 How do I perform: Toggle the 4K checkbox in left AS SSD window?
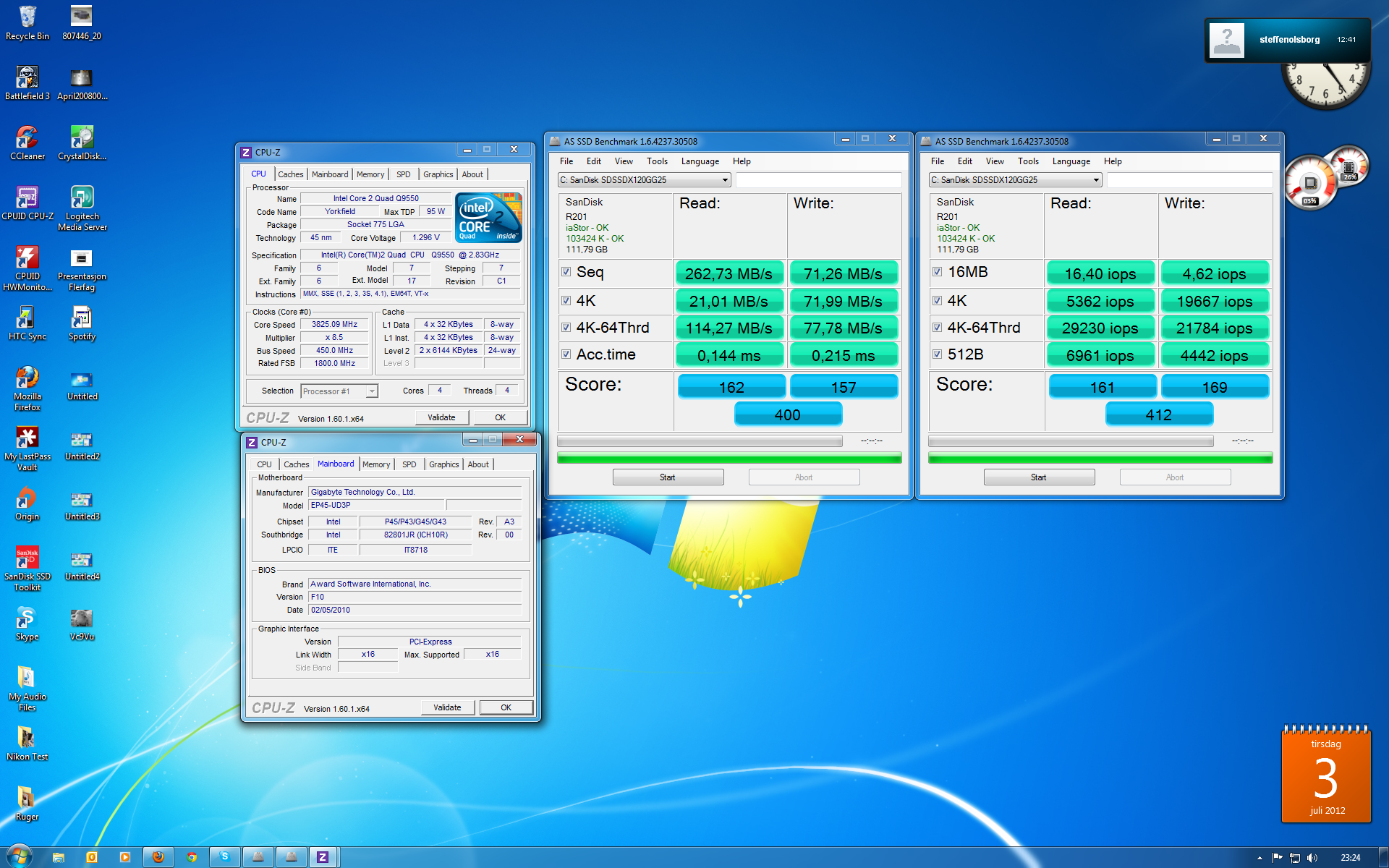[566, 301]
